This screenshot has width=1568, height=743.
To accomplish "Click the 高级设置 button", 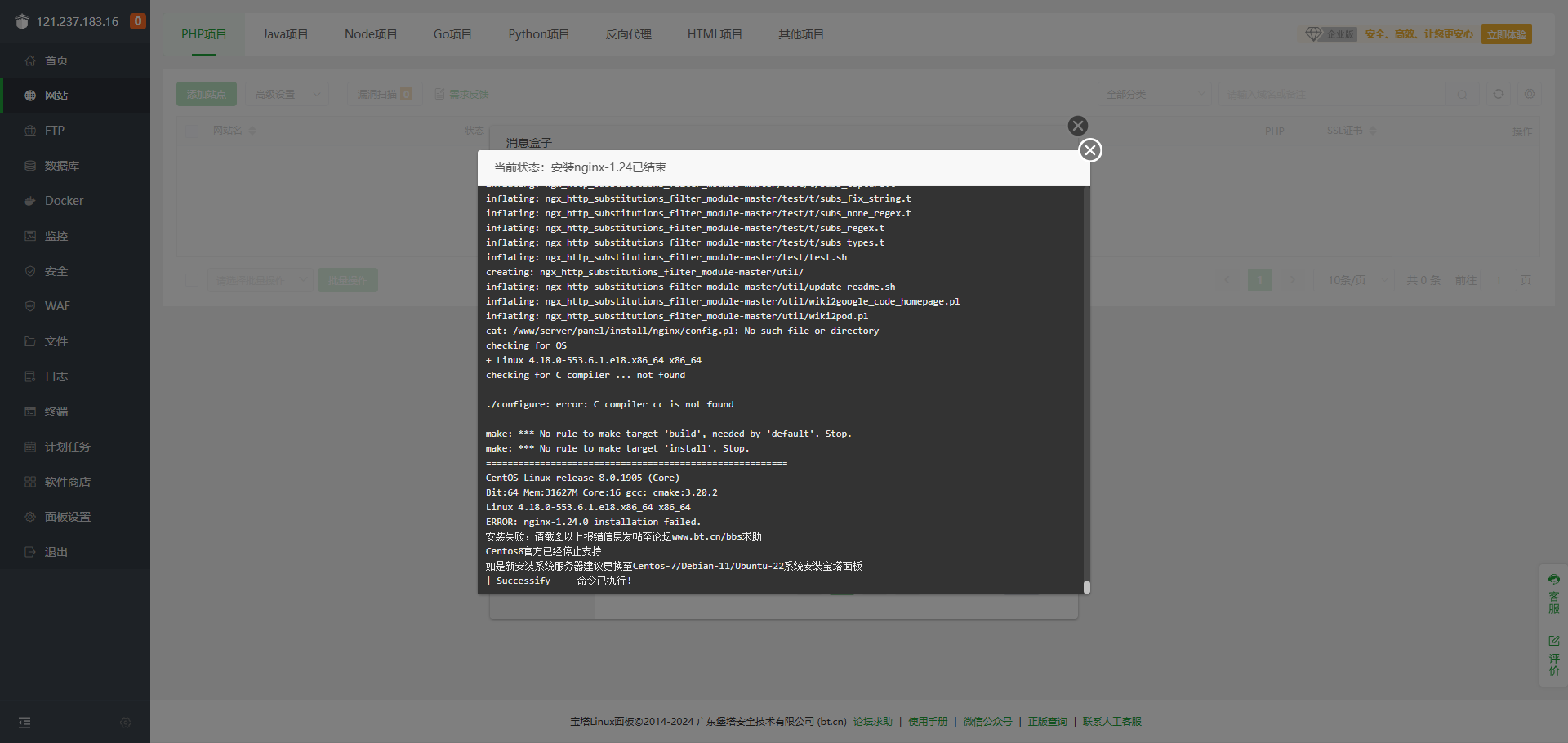I will (275, 94).
